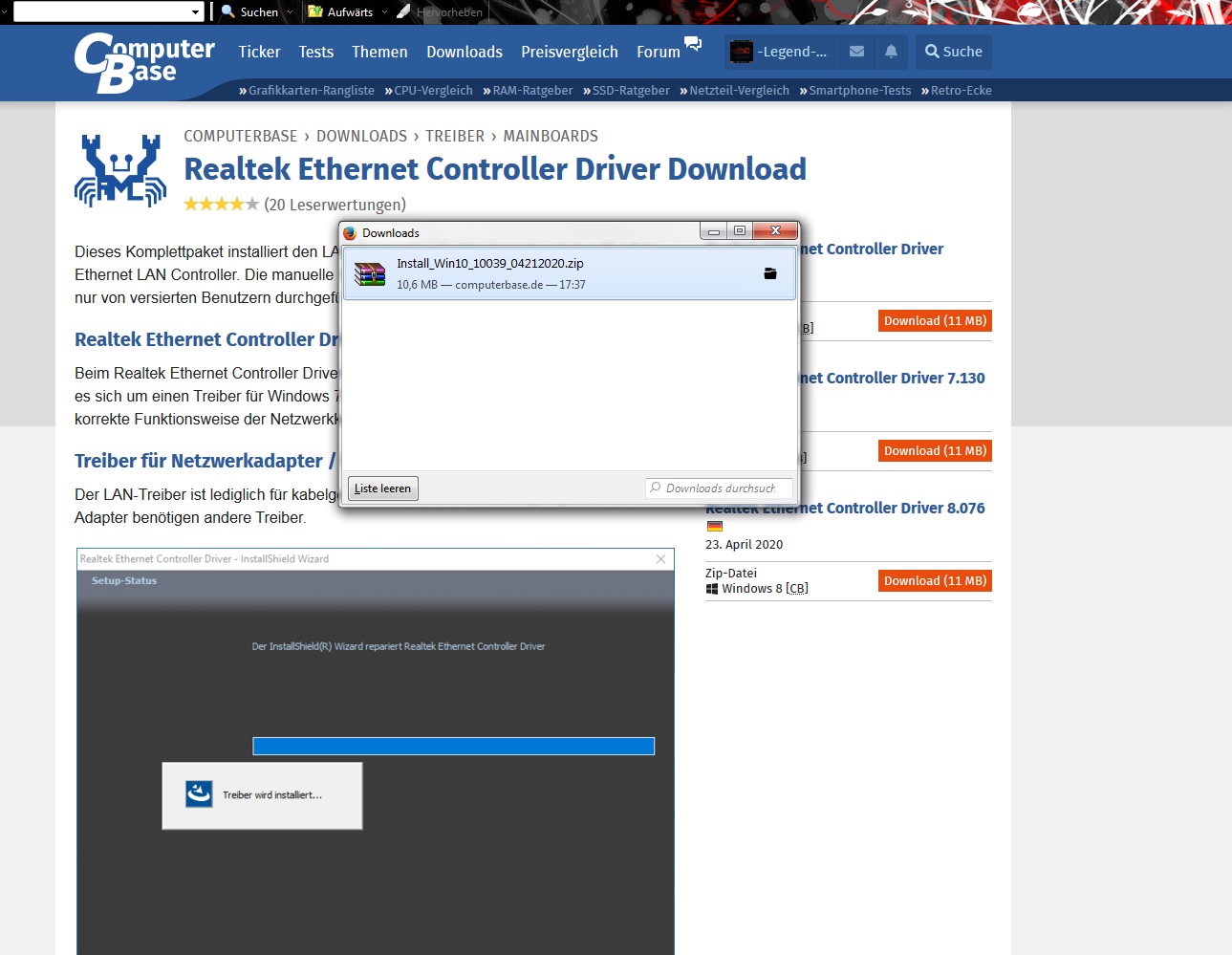The height and width of the screenshot is (955, 1232).
Task: Select the Install_Win10_10039_04212020.zip download entry
Action: tap(569, 273)
